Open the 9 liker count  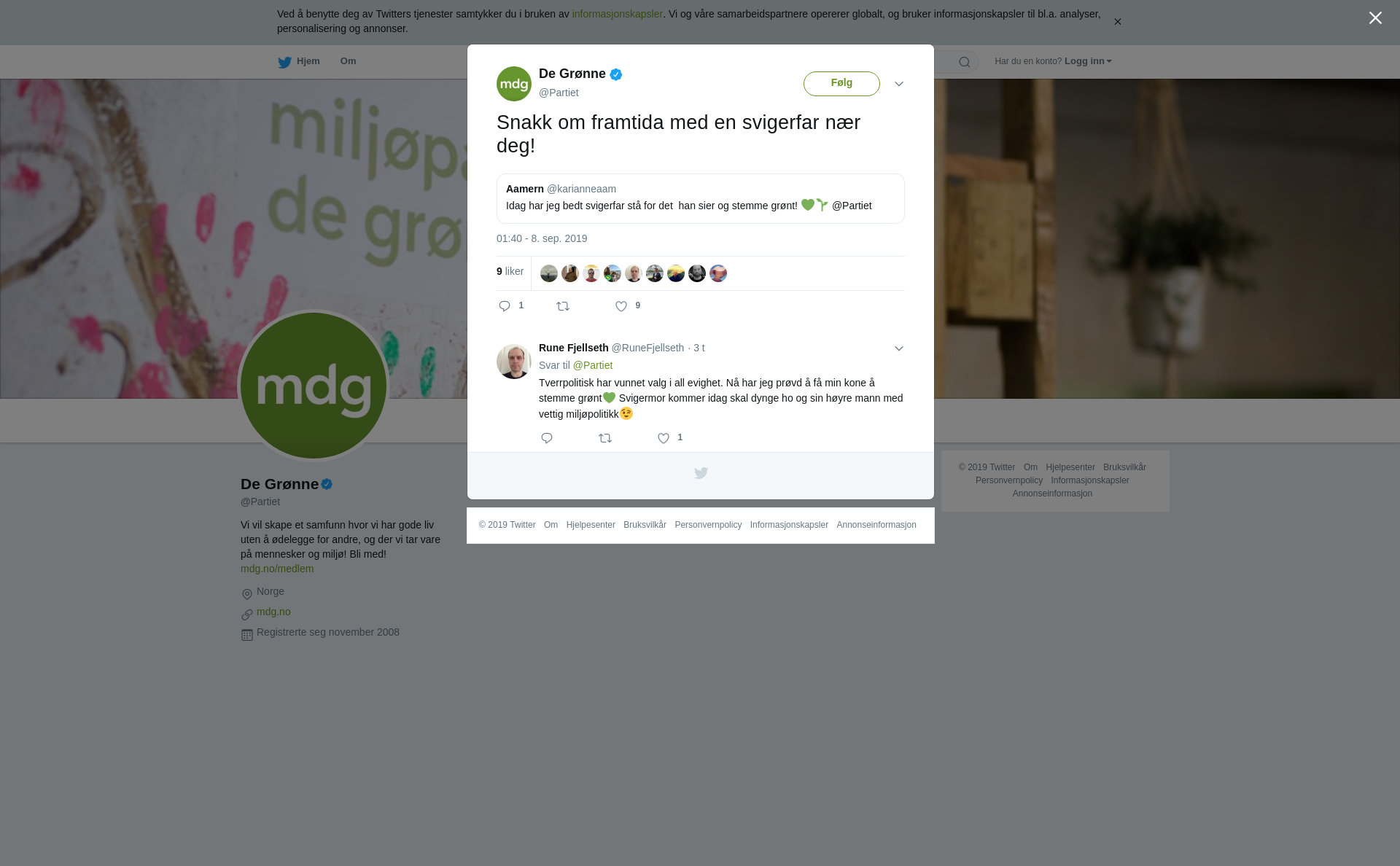pyautogui.click(x=510, y=271)
